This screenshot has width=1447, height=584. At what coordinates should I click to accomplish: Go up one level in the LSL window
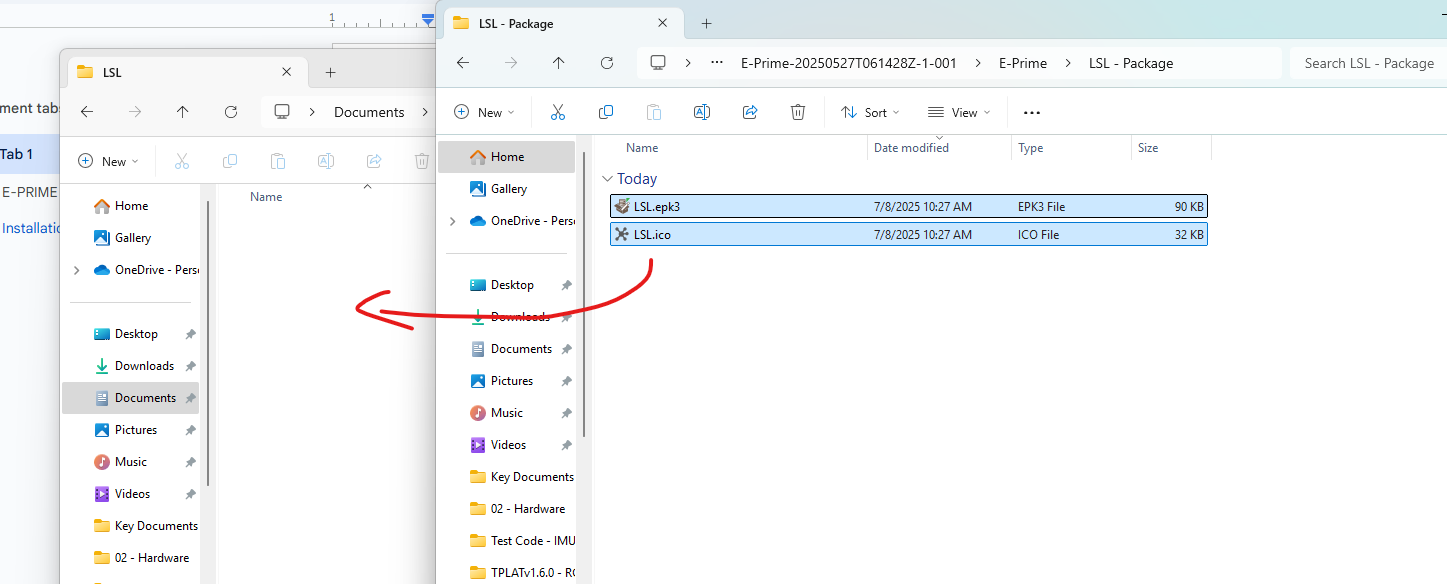pyautogui.click(x=182, y=112)
